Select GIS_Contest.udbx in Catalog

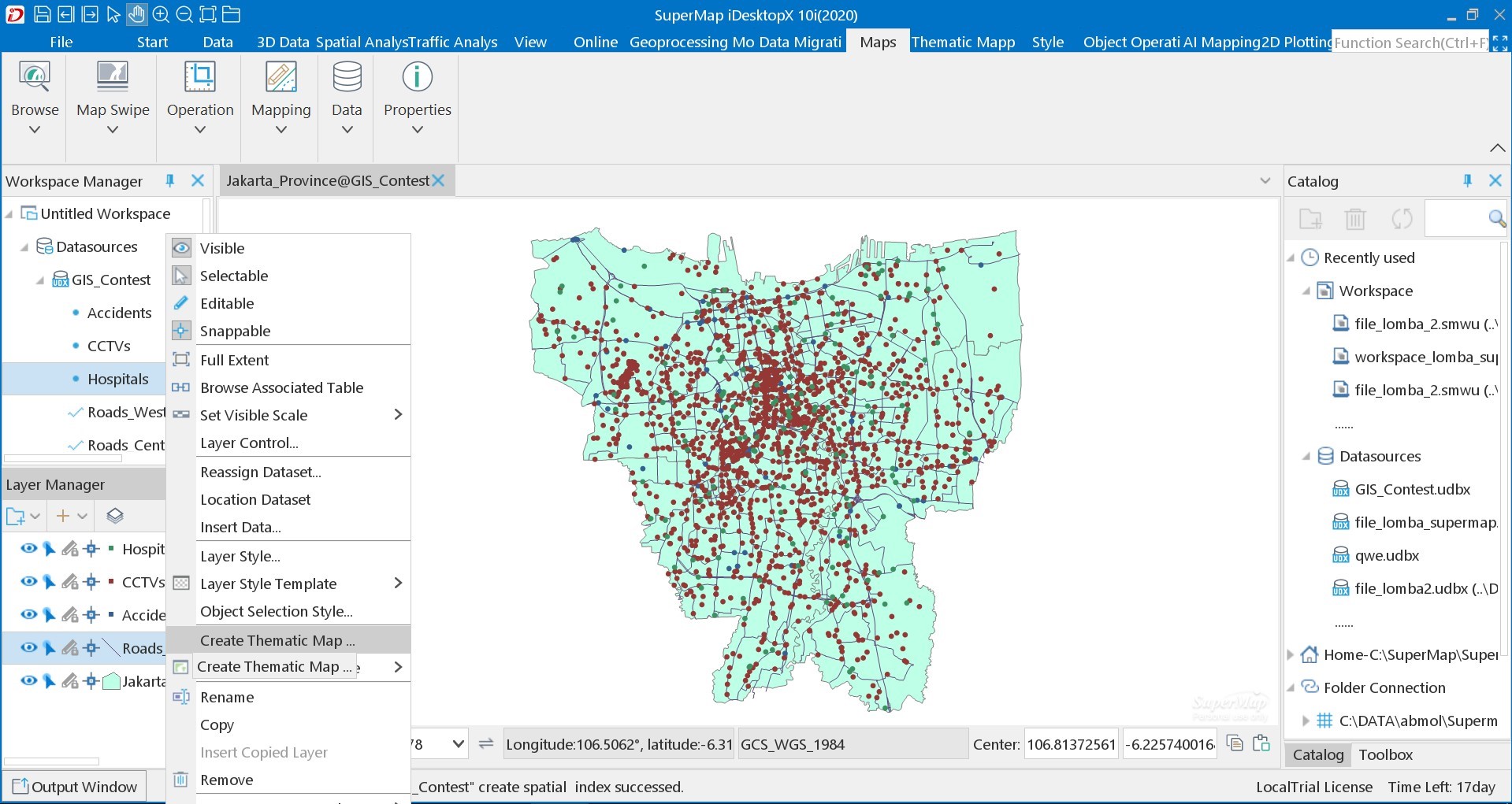(x=1412, y=489)
